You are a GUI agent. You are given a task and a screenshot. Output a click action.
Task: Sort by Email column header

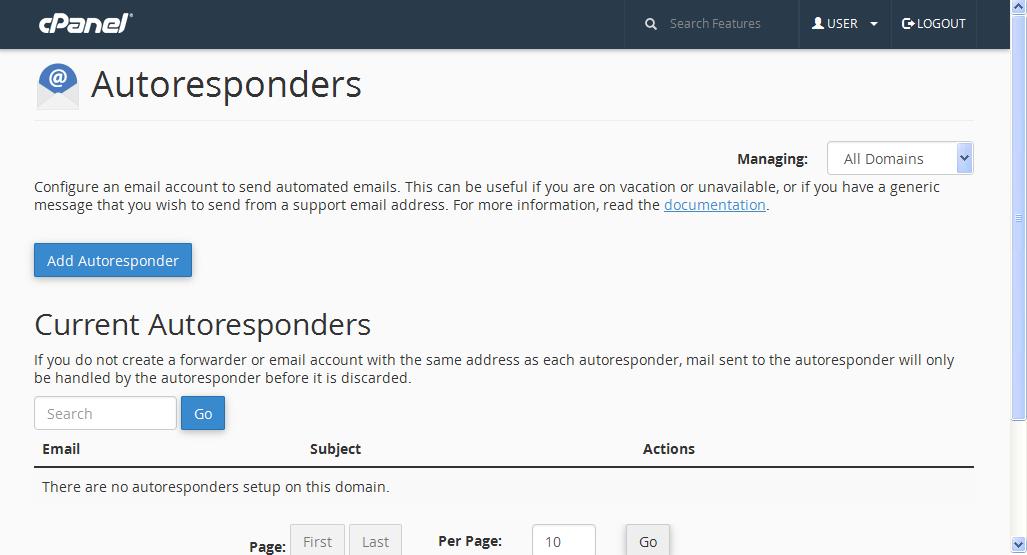[61, 449]
